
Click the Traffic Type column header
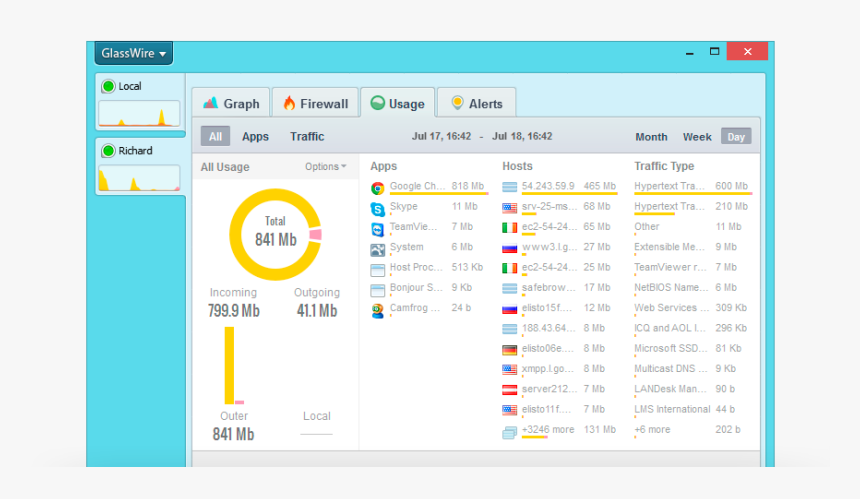pyautogui.click(x=664, y=166)
